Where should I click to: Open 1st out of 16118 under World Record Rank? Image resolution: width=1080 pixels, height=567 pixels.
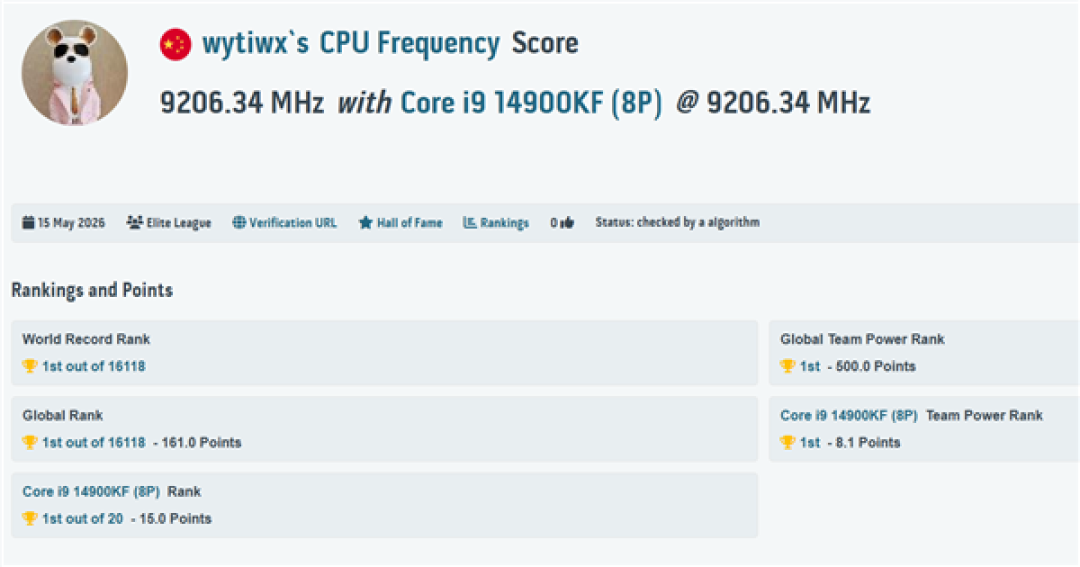point(94,367)
